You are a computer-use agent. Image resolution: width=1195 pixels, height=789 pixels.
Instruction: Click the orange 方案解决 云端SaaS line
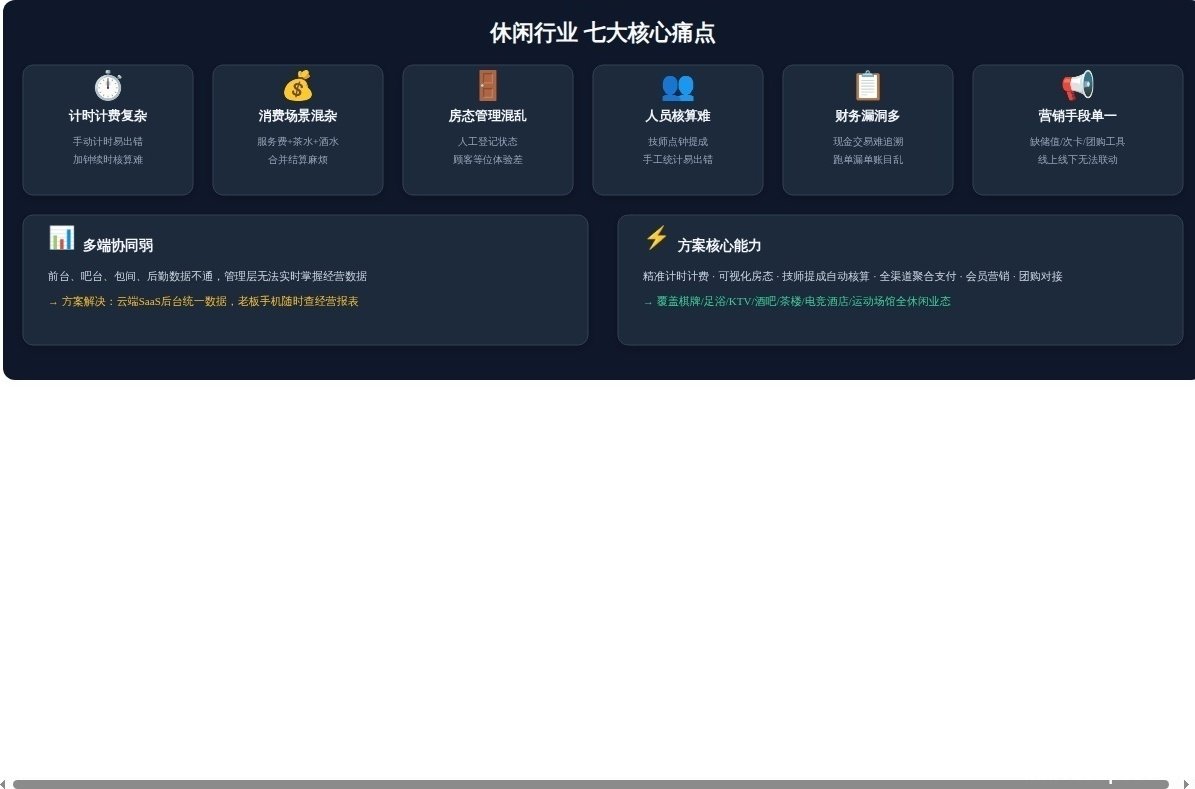tap(203, 301)
